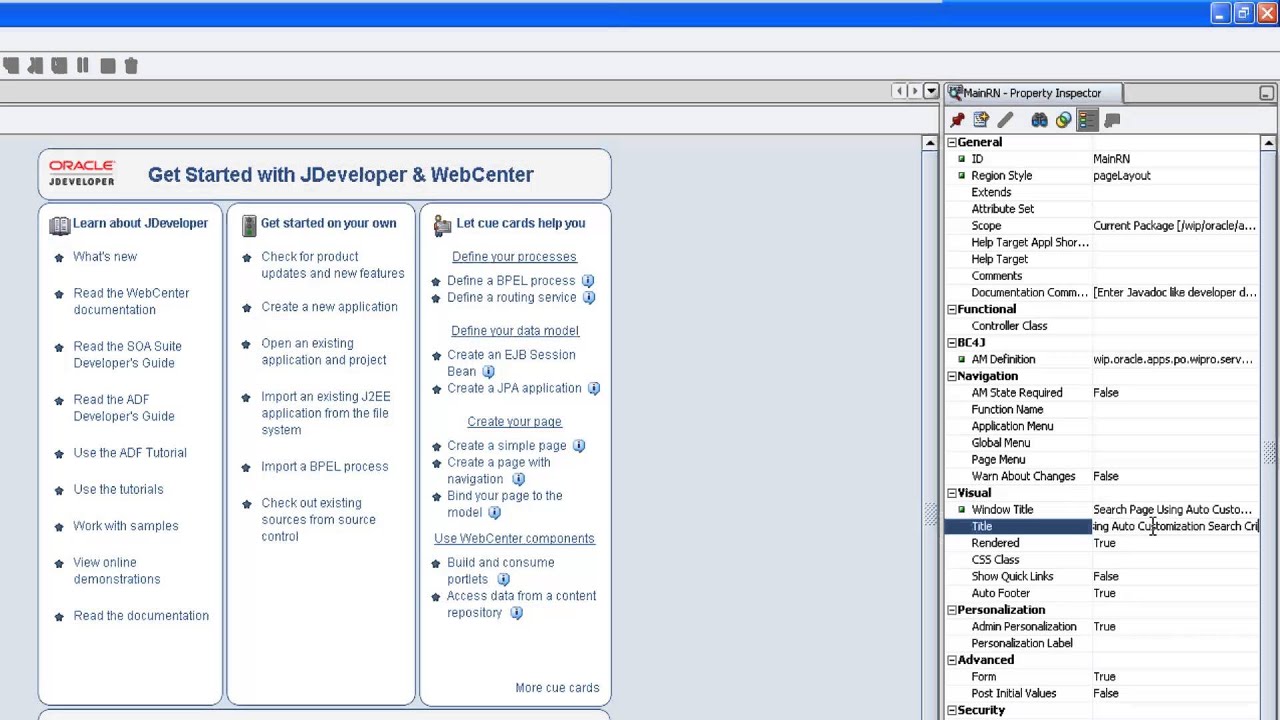Screen dimensions: 1280x720
Task: Click the Show Quick Links False value
Action: tap(1106, 577)
